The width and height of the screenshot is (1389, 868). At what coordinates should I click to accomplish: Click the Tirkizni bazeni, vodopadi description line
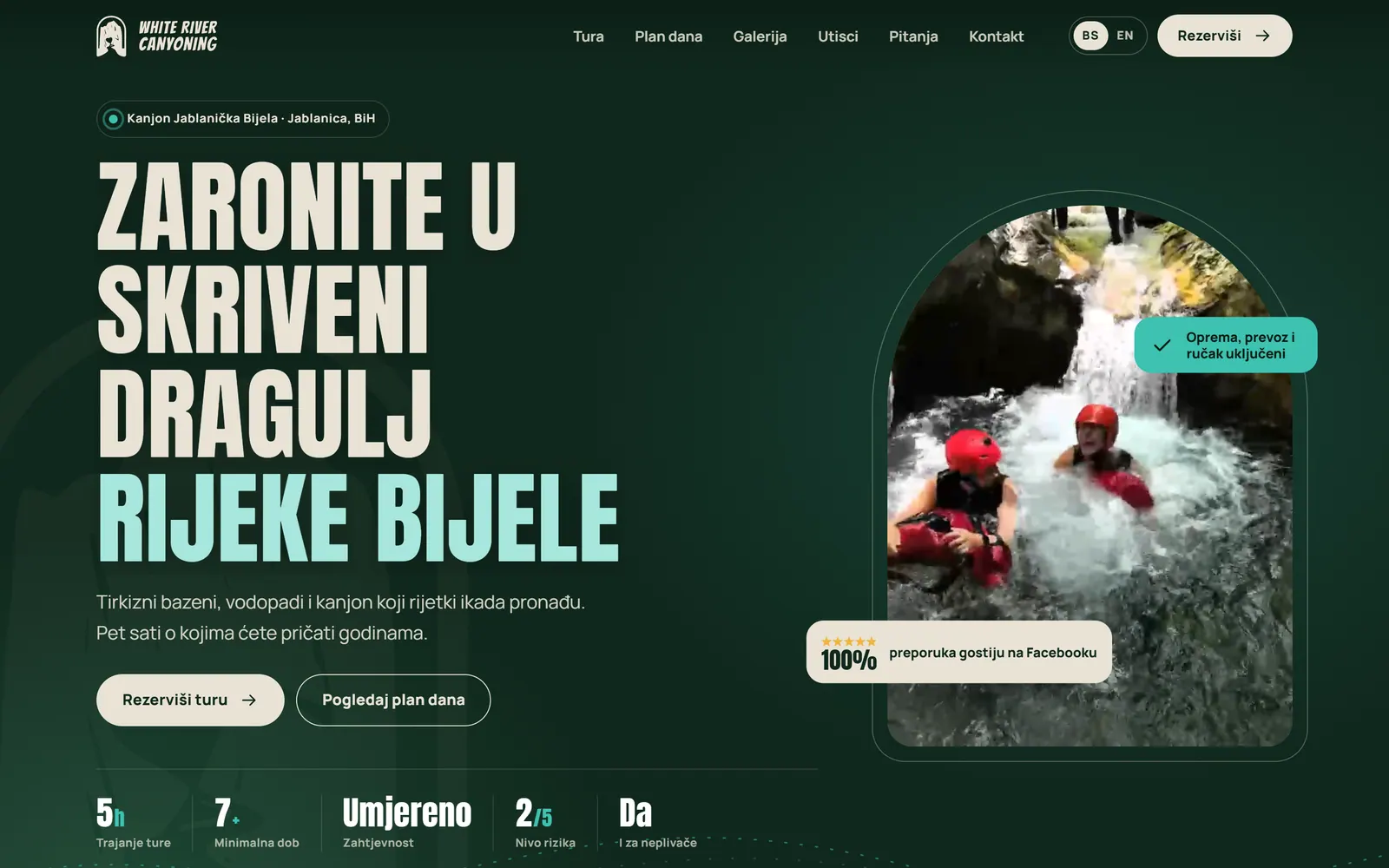[x=340, y=602]
